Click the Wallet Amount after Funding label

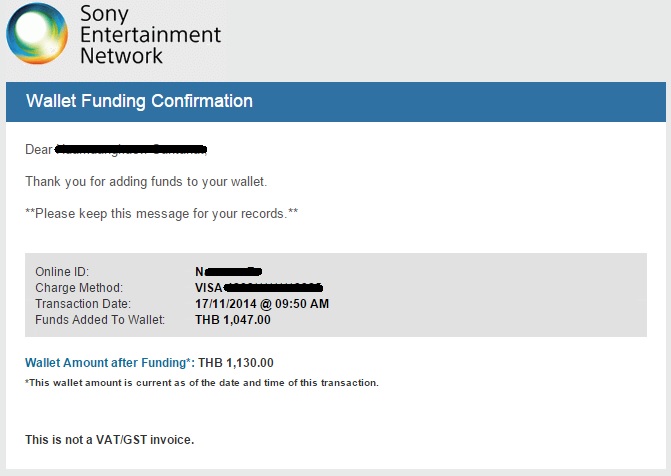tap(107, 363)
